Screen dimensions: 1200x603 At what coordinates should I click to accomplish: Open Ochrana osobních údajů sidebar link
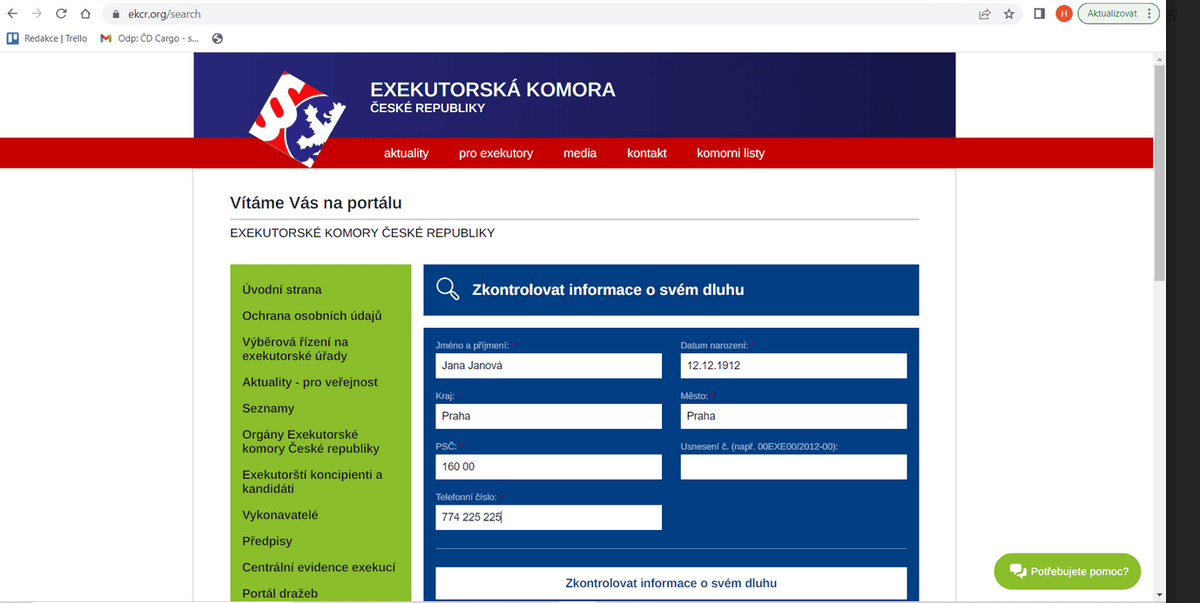[x=312, y=316]
